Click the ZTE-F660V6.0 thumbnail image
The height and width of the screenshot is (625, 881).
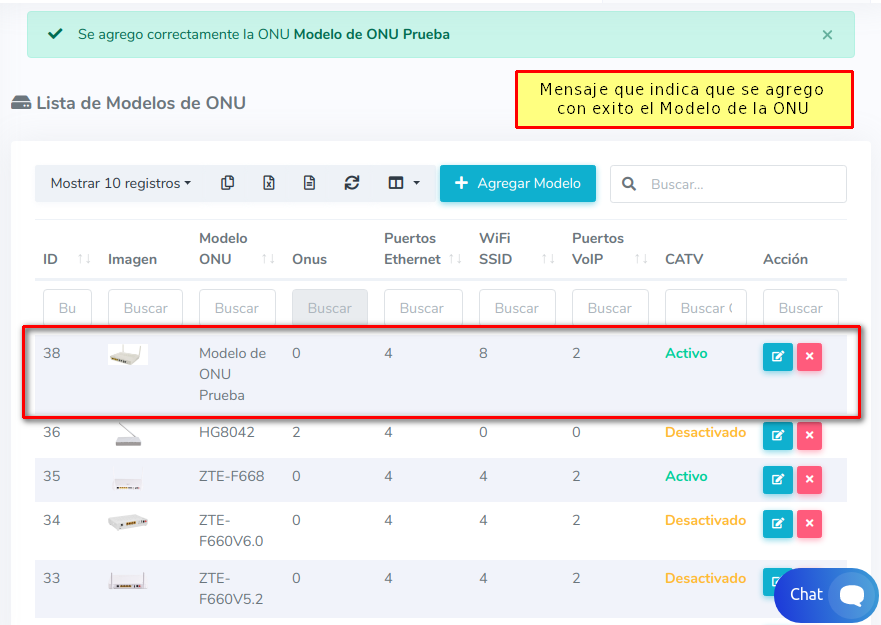click(x=128, y=522)
